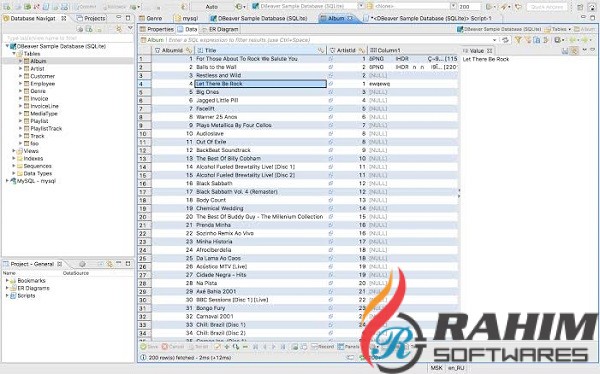Switch to the Genre editor tab

[151, 18]
